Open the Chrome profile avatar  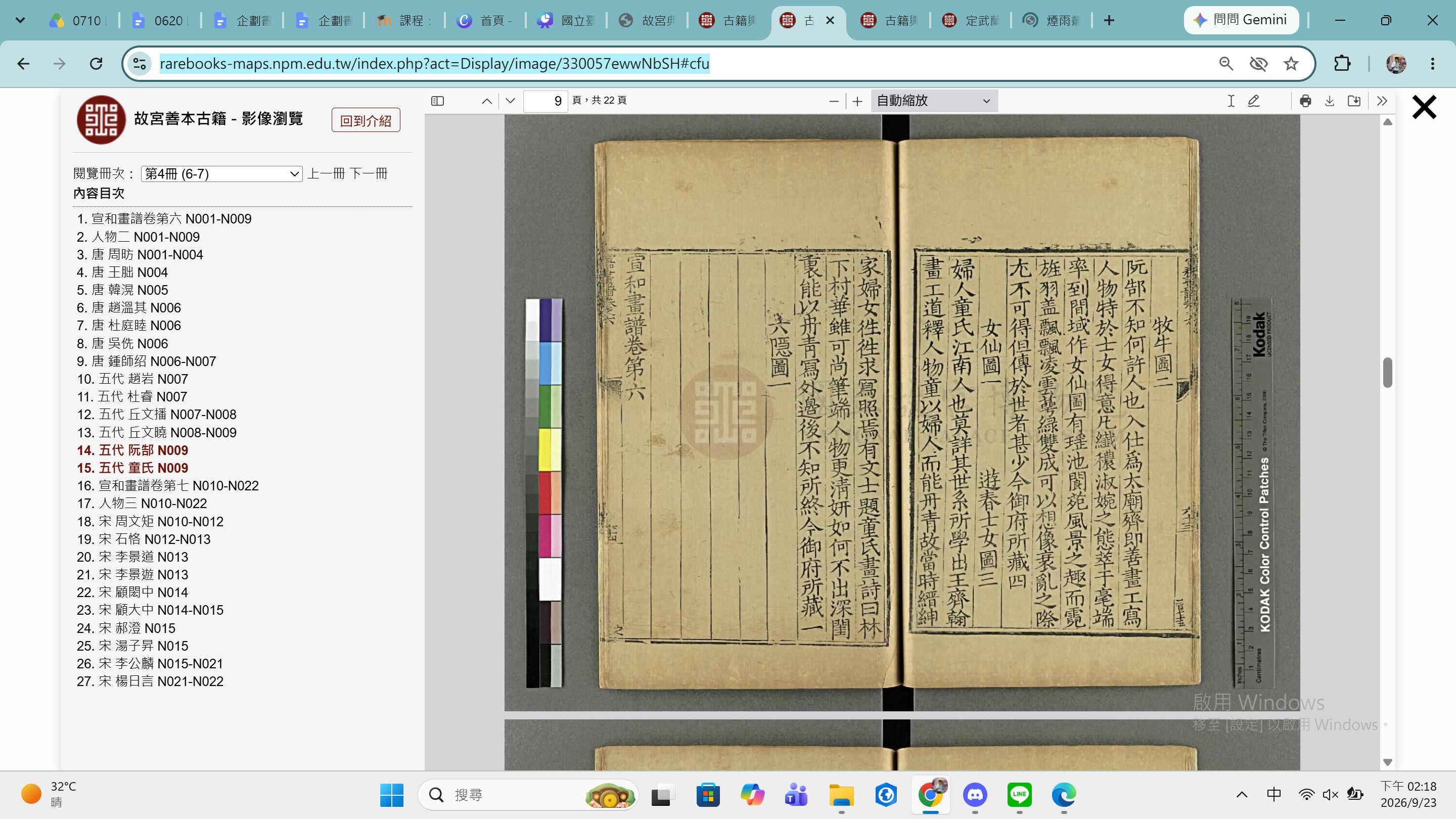pos(1395,63)
